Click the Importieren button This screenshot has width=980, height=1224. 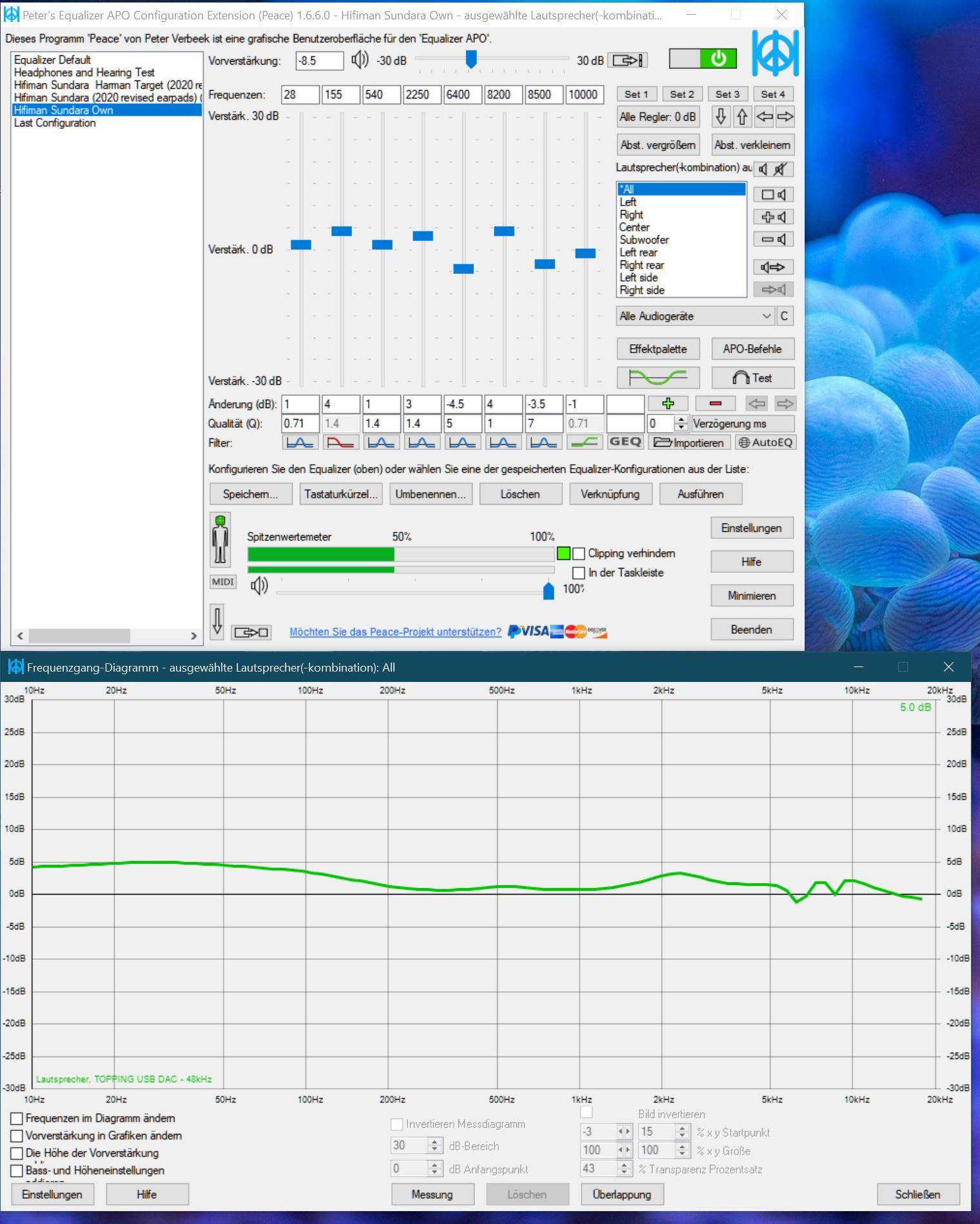pos(689,442)
